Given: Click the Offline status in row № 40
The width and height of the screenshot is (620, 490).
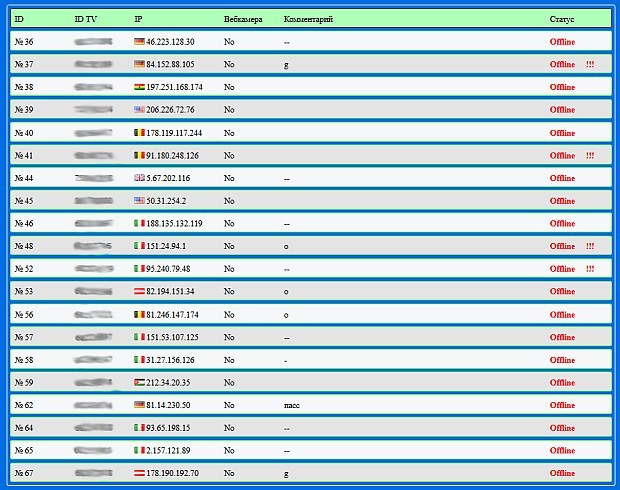Looking at the screenshot, I should click(562, 133).
